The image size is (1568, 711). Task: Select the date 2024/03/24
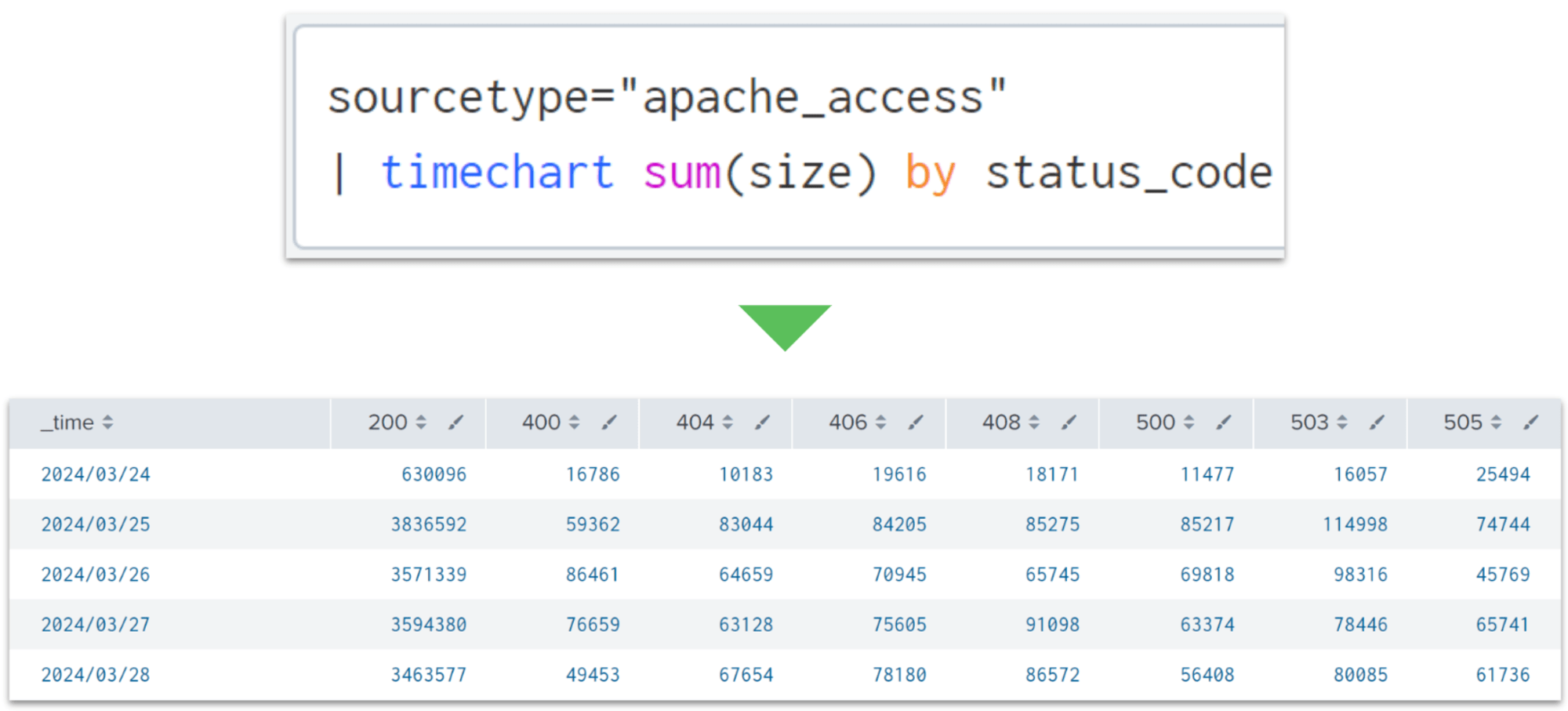[x=96, y=474]
